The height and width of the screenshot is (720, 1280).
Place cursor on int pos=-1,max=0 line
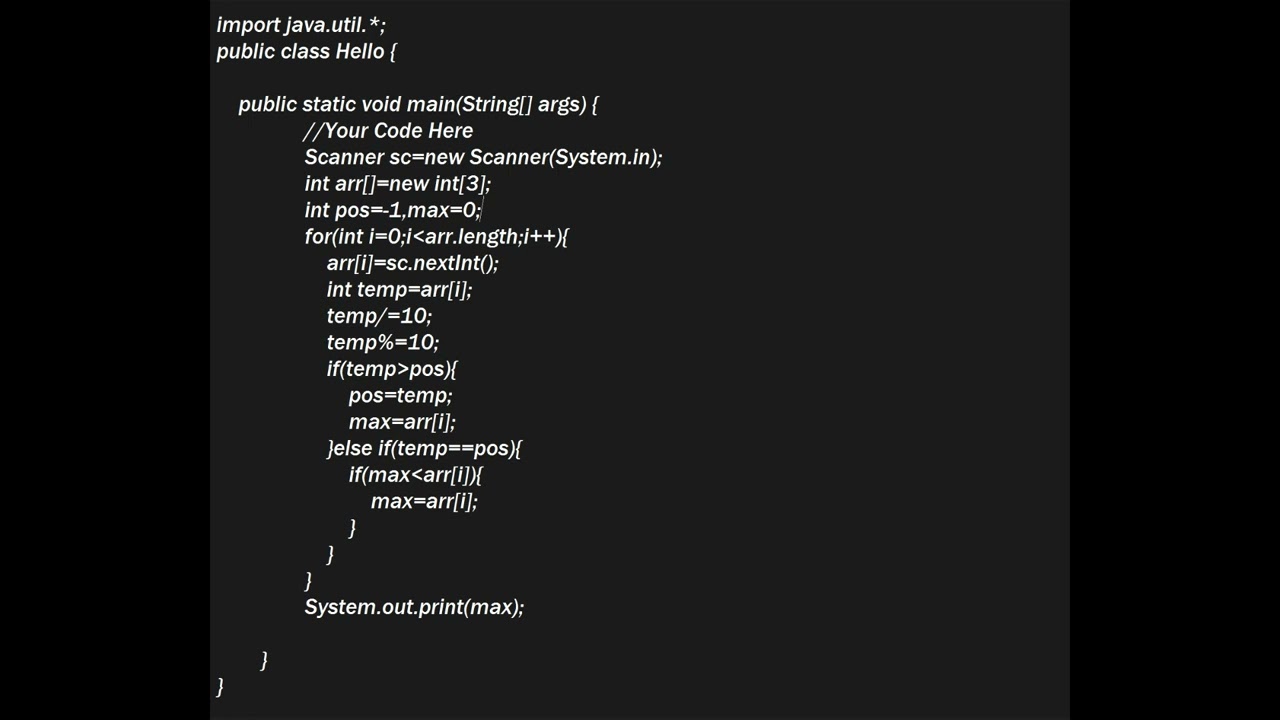point(392,211)
